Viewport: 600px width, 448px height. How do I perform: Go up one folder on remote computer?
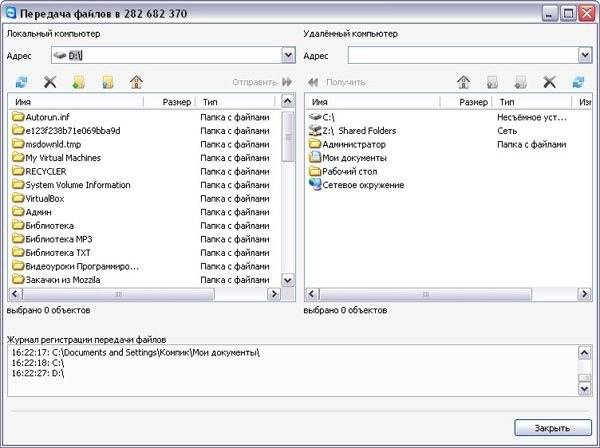pyautogui.click(x=492, y=82)
